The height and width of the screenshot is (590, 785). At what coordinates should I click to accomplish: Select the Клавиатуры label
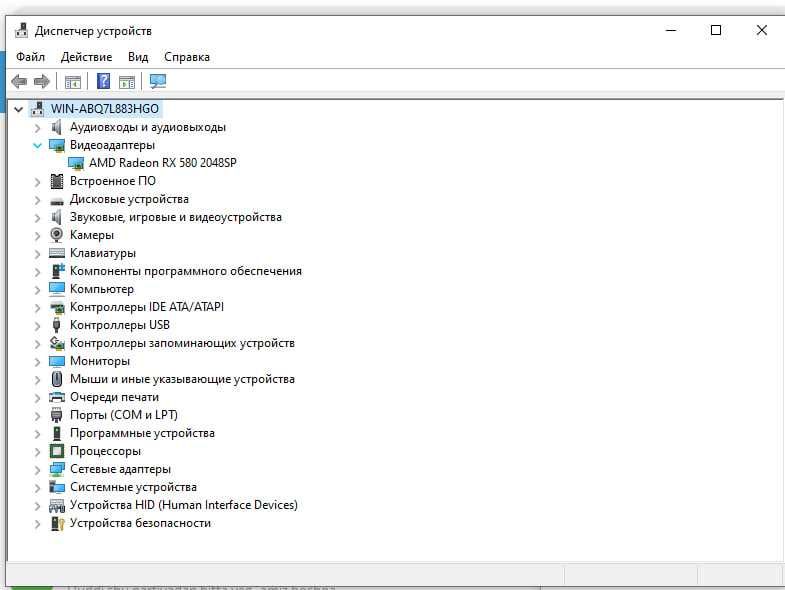(103, 253)
